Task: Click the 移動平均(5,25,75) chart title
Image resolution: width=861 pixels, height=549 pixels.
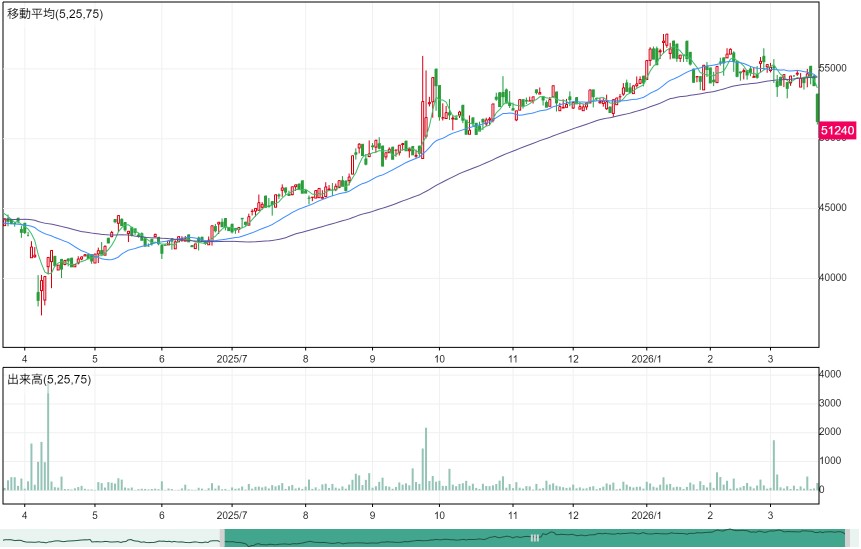Action: [x=55, y=14]
